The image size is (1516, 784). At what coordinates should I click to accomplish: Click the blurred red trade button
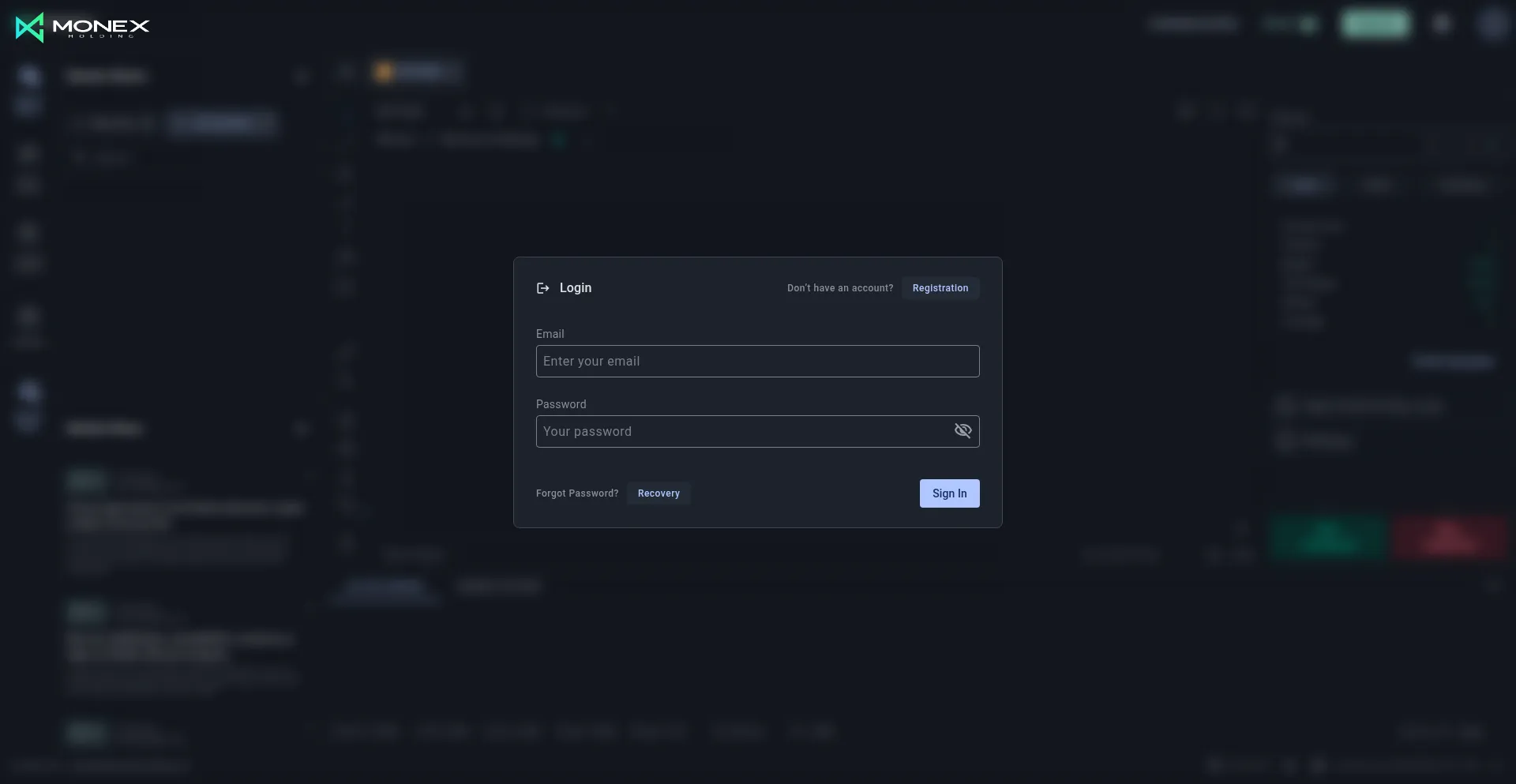(1449, 538)
